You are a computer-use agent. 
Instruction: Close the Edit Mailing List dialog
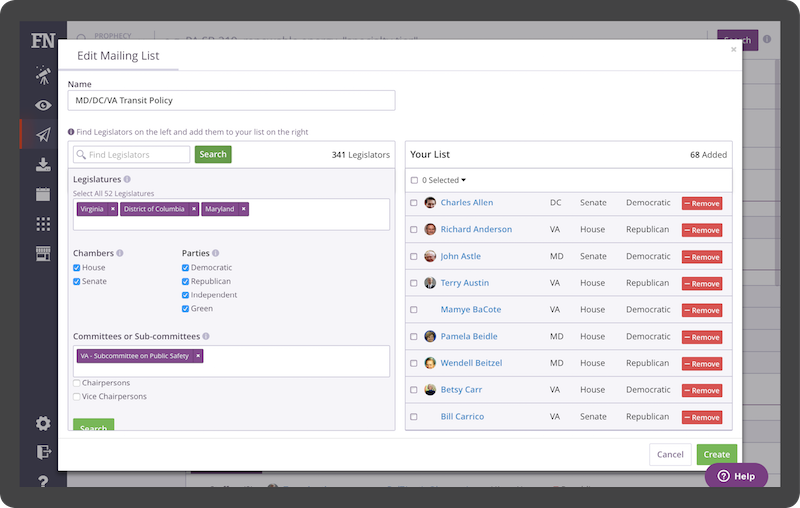click(x=734, y=49)
